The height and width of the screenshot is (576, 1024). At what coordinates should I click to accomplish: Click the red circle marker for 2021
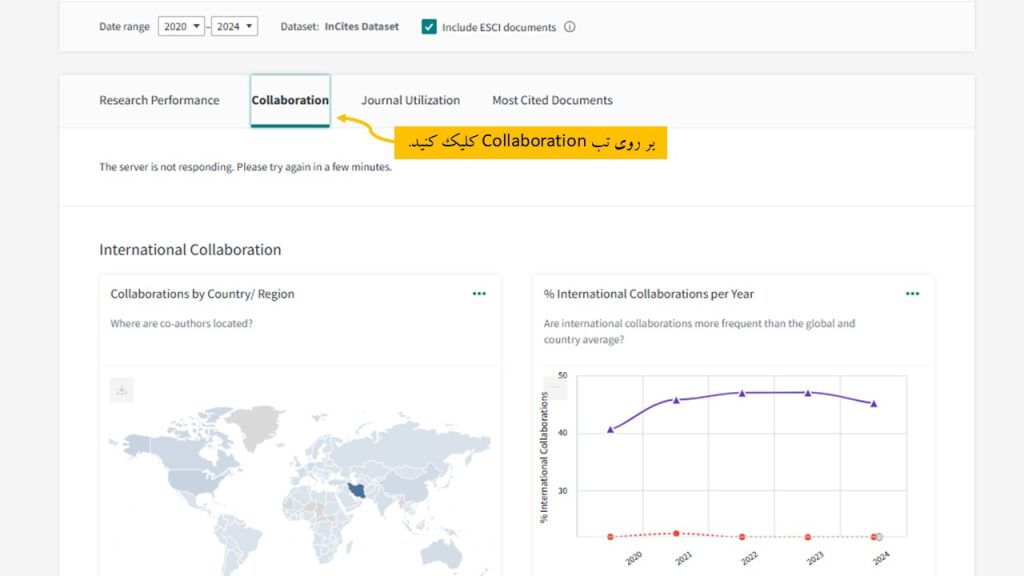click(676, 533)
